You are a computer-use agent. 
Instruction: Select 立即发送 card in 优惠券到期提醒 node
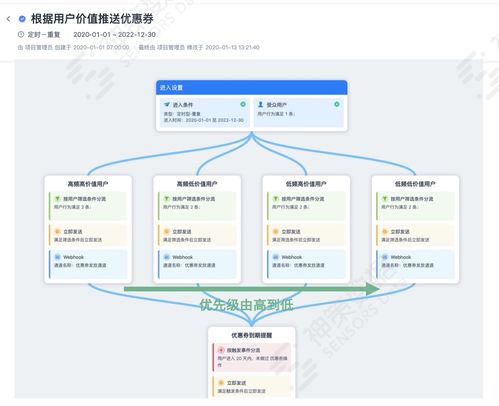252,387
